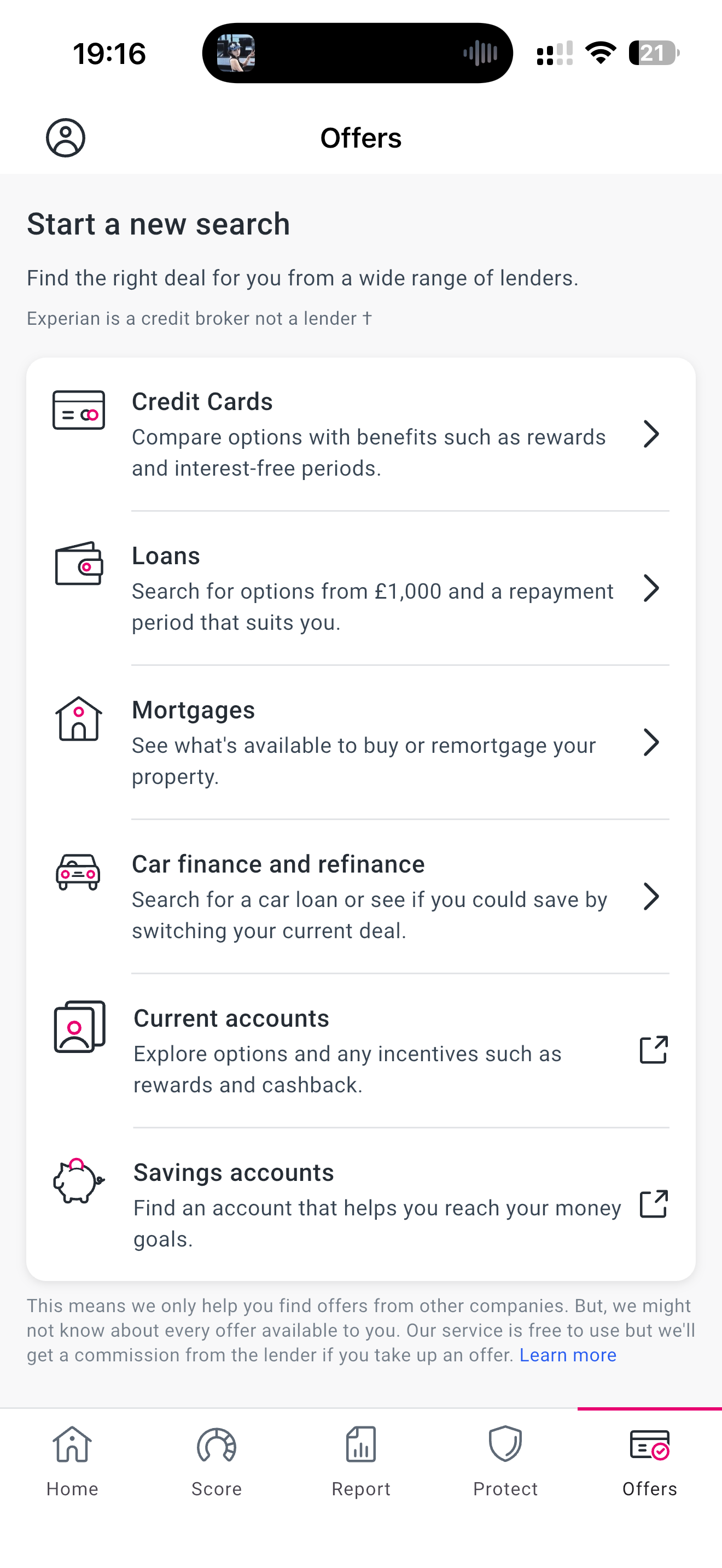
Task: Tap the Savings accounts piggy bank icon
Action: [78, 1181]
